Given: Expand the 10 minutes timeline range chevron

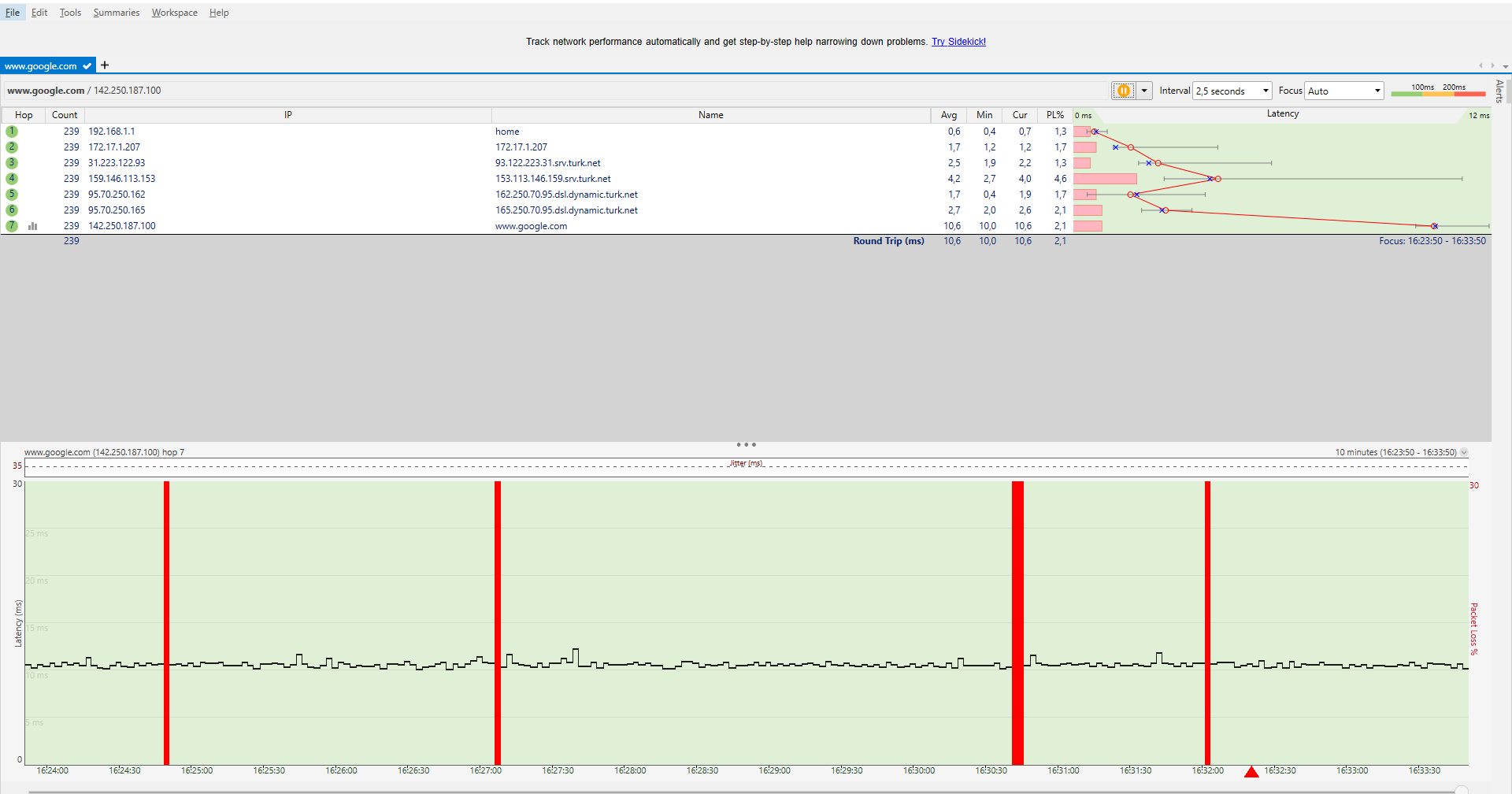Looking at the screenshot, I should 1464,452.
